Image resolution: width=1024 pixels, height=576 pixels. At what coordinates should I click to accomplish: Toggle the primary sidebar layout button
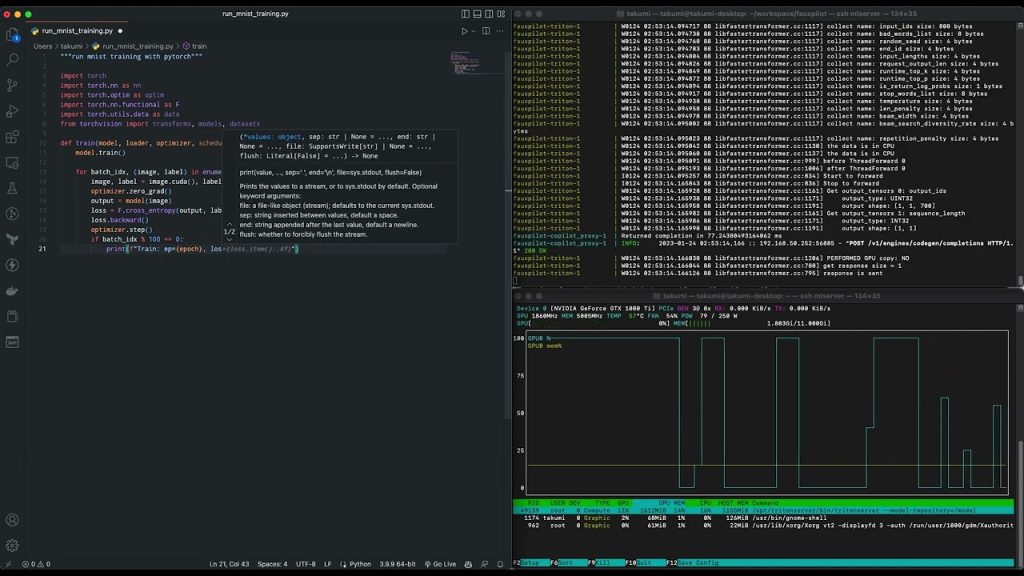(466, 14)
